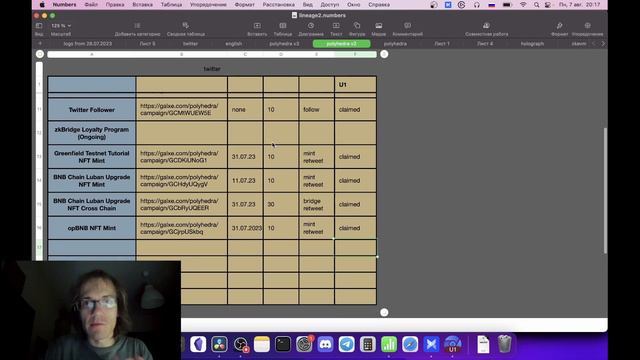The image size is (640, 360).
Task: Switch to the 'Лист 1' sheet tab
Action: [x=442, y=44]
